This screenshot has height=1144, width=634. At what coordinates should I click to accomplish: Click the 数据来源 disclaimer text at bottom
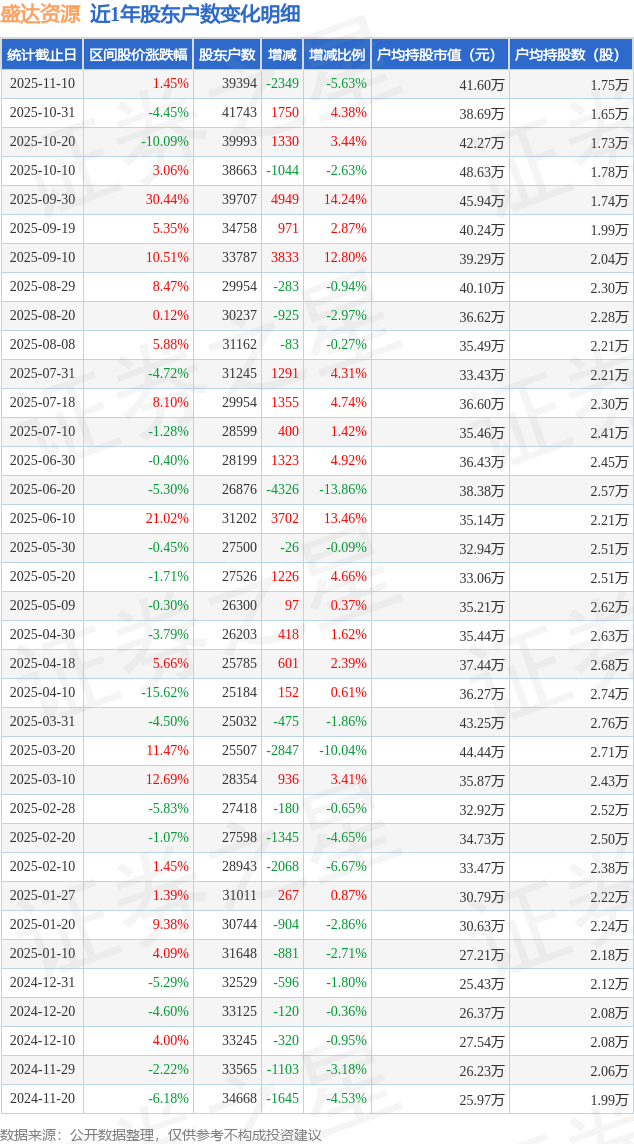coord(161,1134)
